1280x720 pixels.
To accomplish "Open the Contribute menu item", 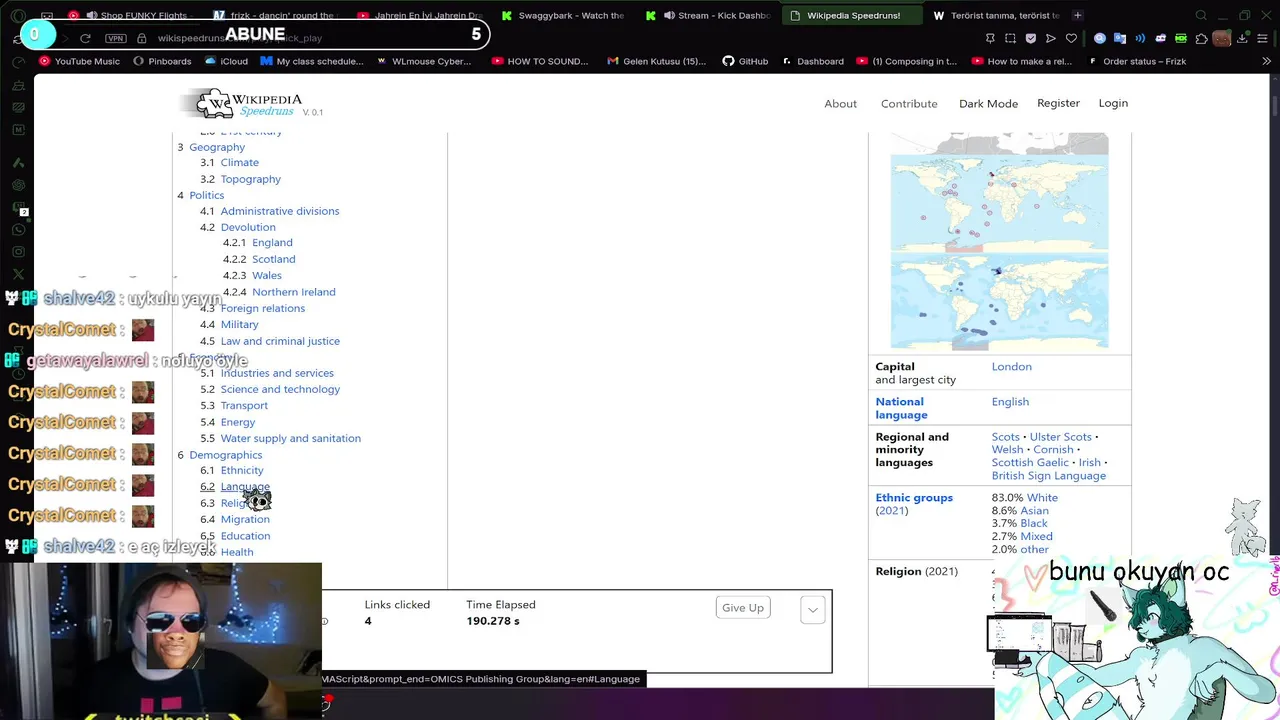I will 909,104.
